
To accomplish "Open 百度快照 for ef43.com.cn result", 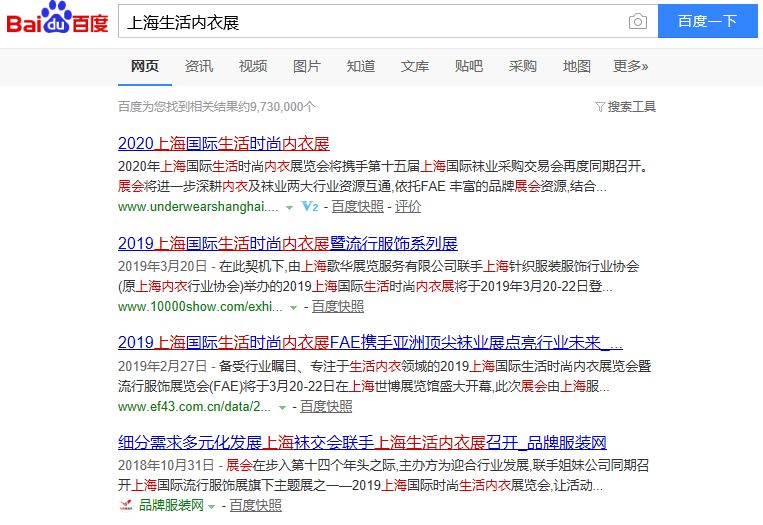I will coord(326,406).
